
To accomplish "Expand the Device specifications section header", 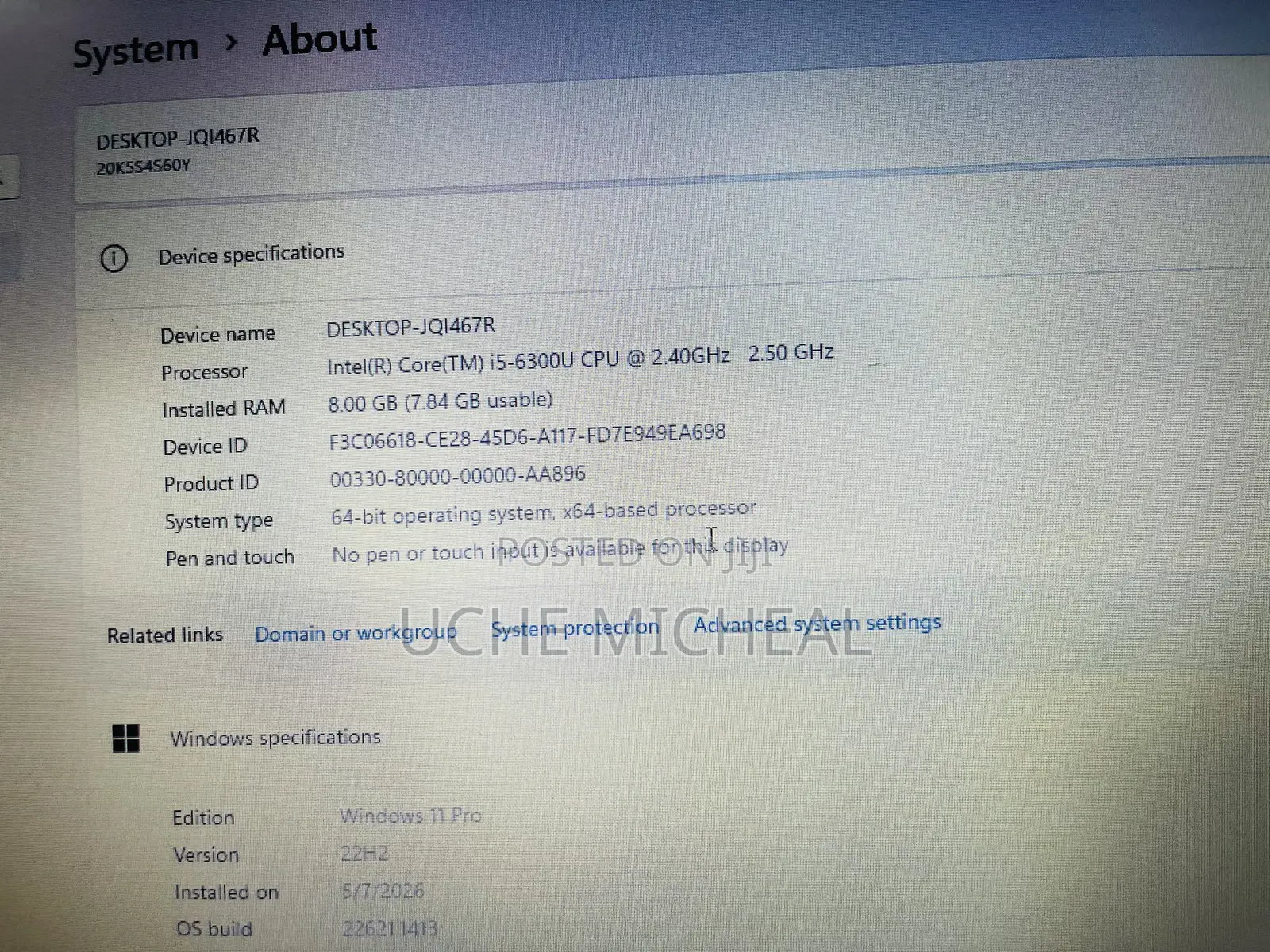I will pos(251,255).
